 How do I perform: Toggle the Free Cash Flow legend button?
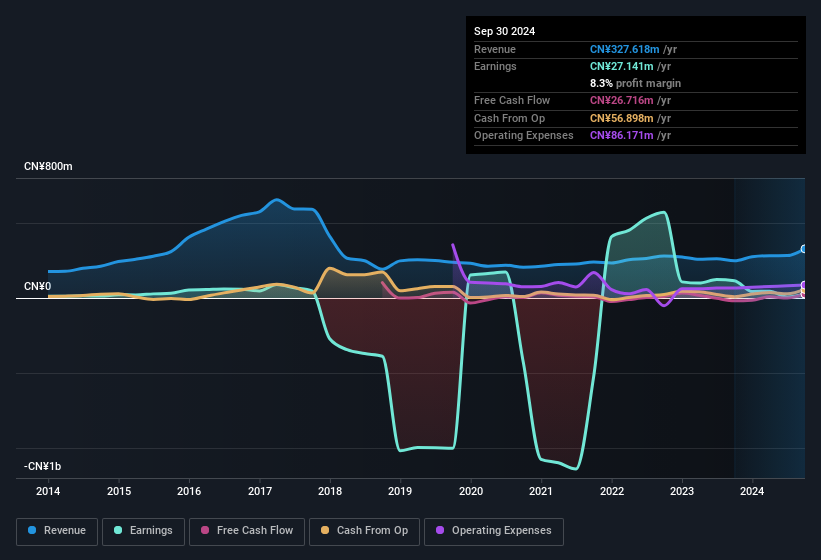click(247, 531)
